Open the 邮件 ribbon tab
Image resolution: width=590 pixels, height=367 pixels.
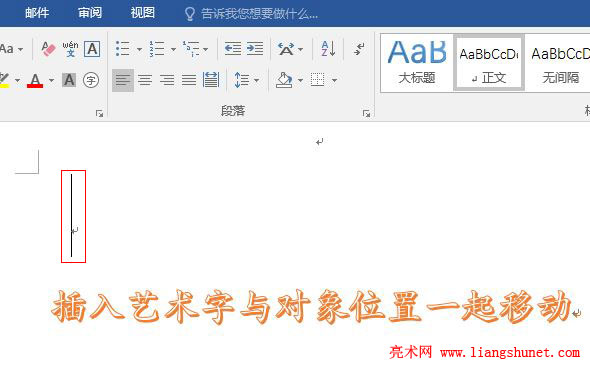(x=37, y=13)
